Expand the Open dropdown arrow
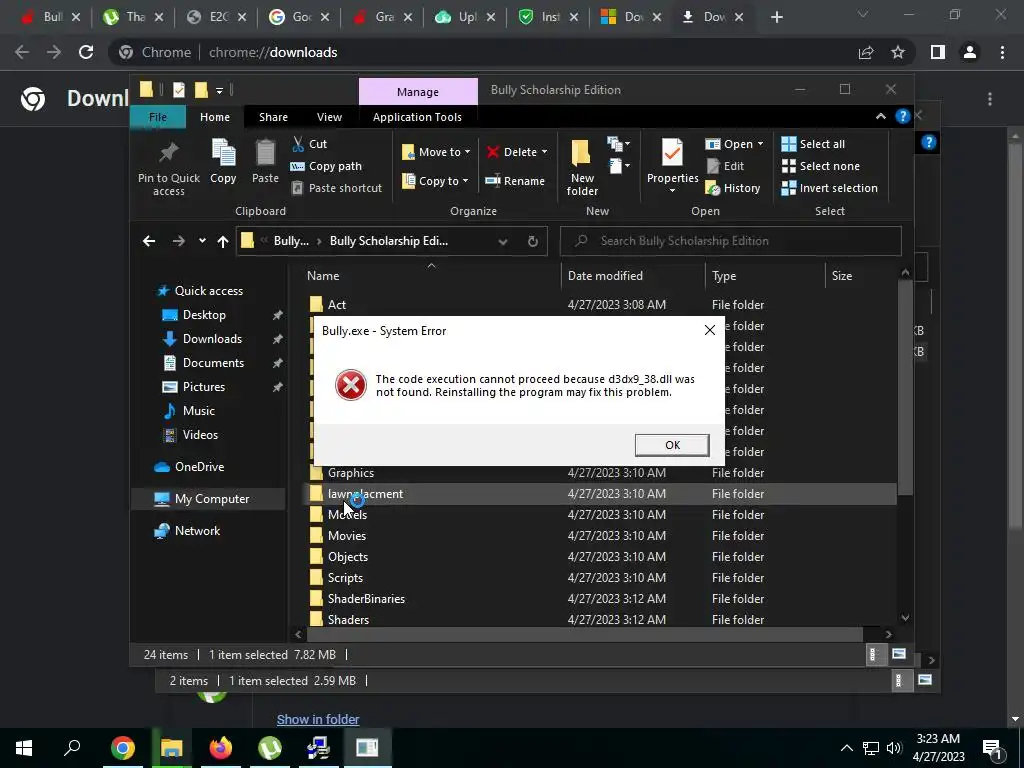 pyautogui.click(x=760, y=144)
